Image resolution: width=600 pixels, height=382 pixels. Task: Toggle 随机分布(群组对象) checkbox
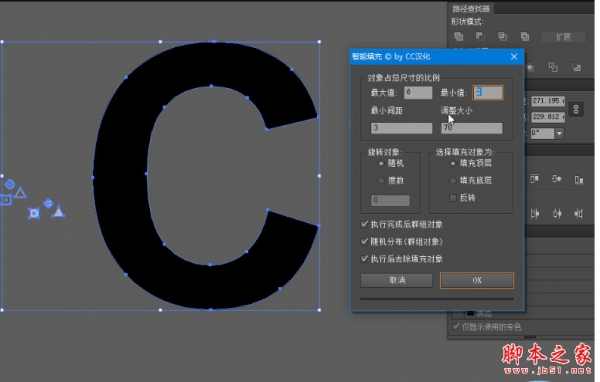click(x=364, y=242)
